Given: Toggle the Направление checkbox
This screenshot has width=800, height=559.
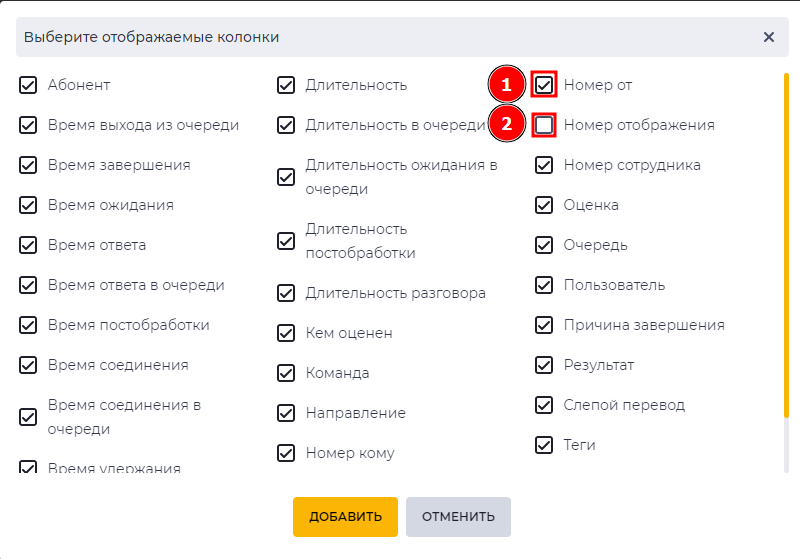Looking at the screenshot, I should 286,413.
